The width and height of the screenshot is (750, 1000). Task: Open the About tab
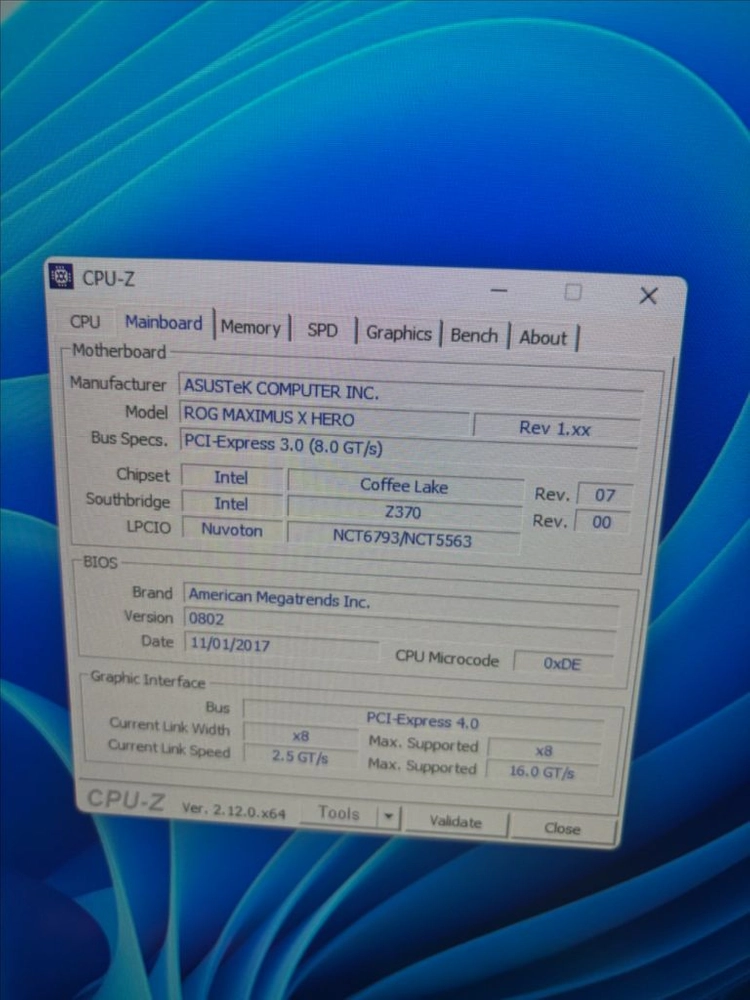[x=543, y=337]
